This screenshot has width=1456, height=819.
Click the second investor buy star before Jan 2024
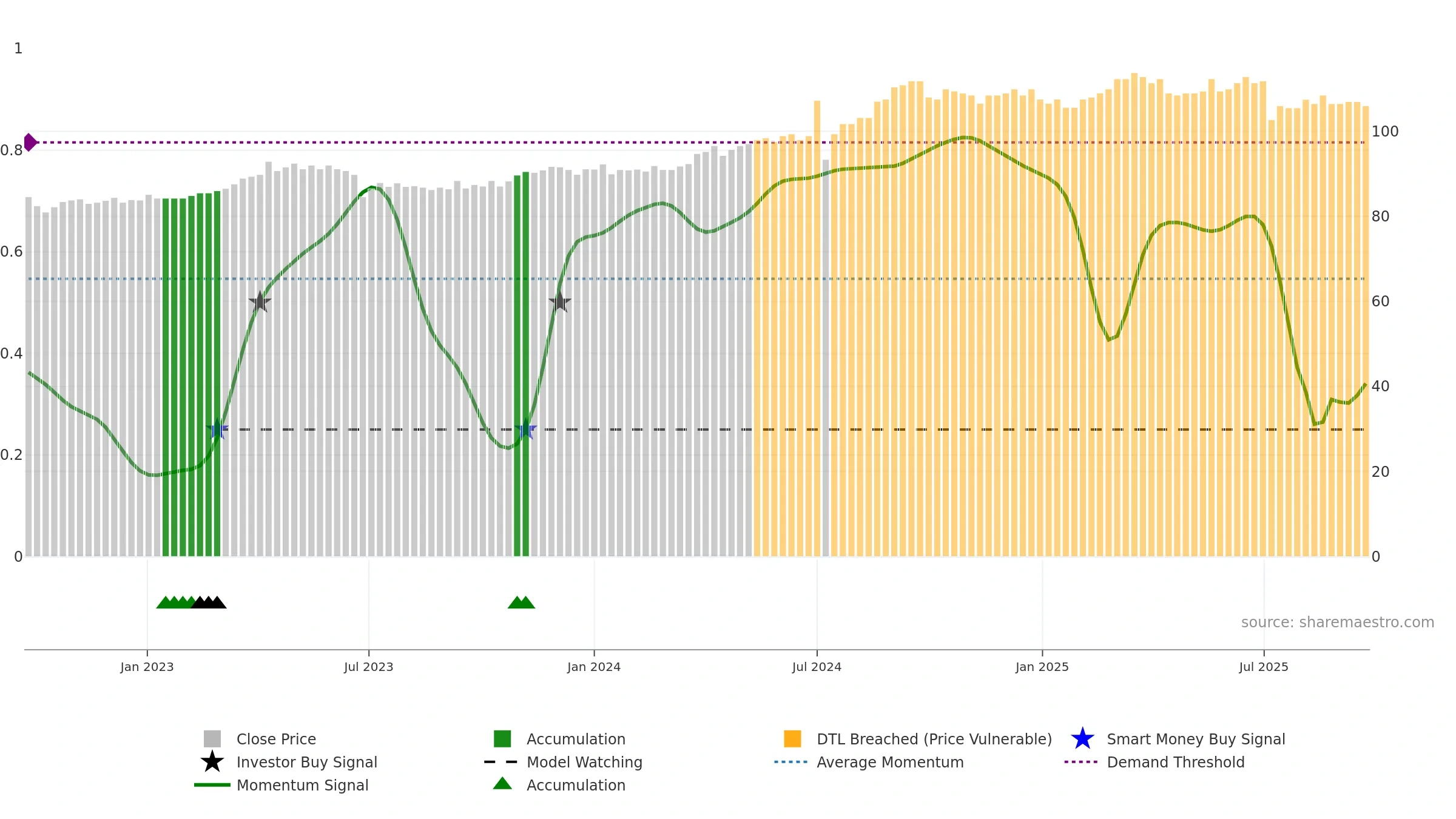point(560,302)
